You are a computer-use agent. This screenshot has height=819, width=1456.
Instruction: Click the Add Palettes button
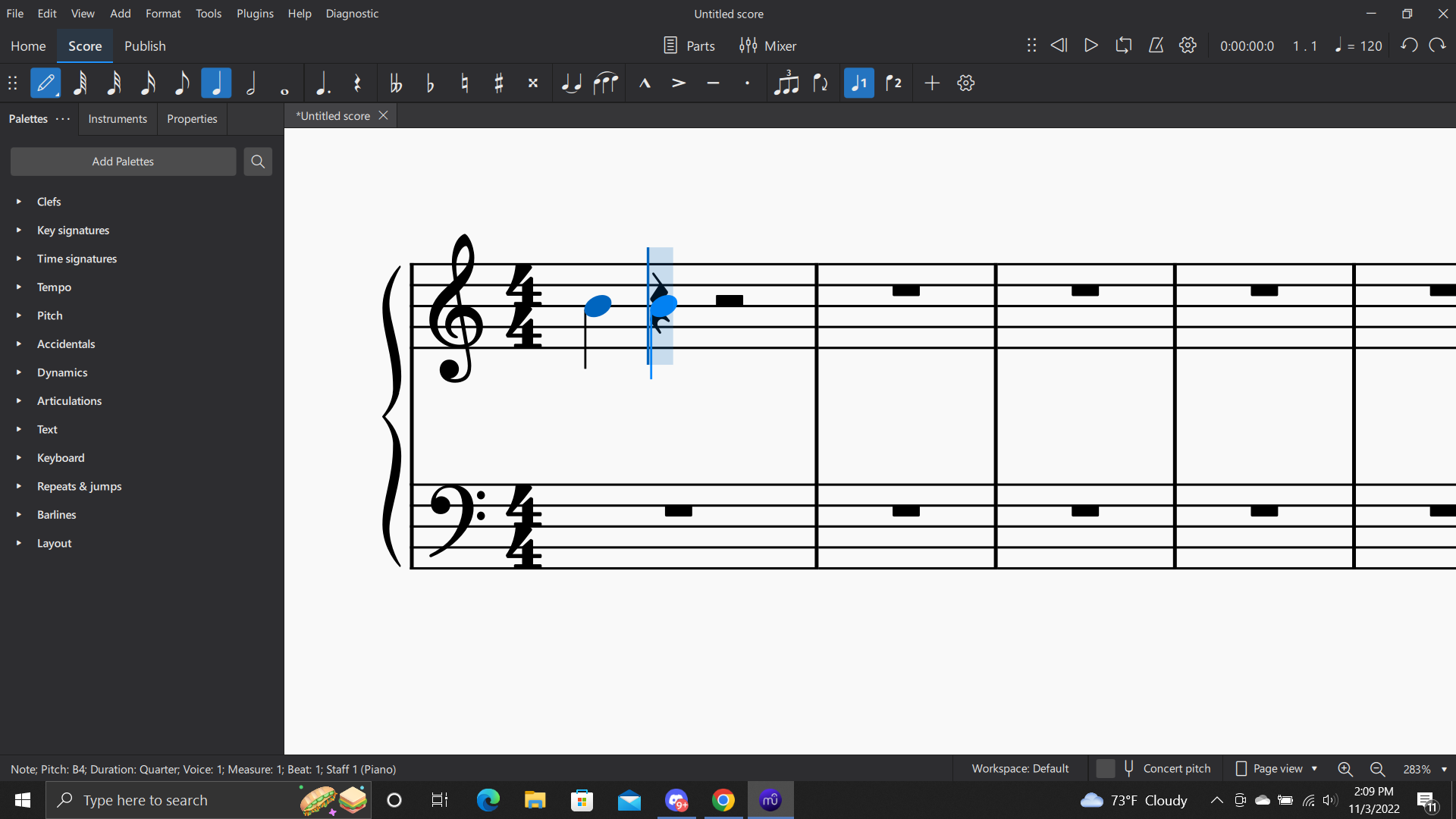pyautogui.click(x=123, y=161)
